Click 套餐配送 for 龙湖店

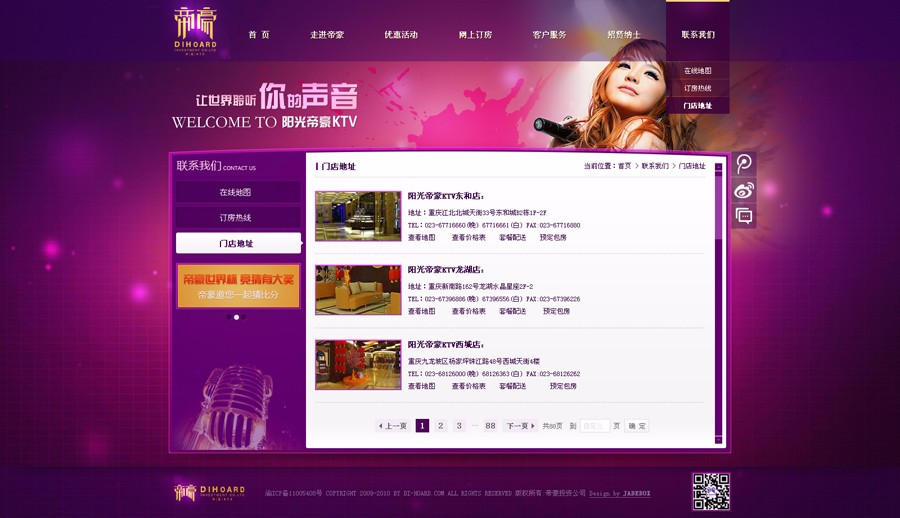(x=513, y=311)
